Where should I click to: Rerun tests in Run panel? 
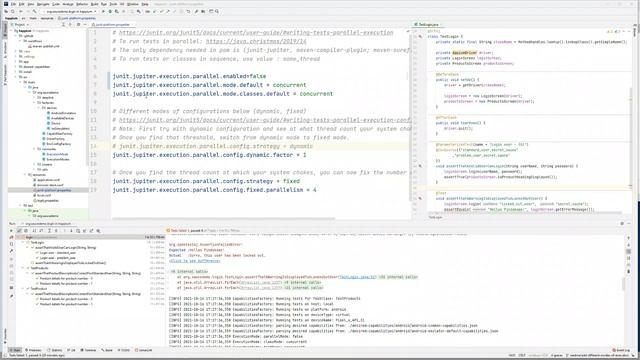point(11,231)
